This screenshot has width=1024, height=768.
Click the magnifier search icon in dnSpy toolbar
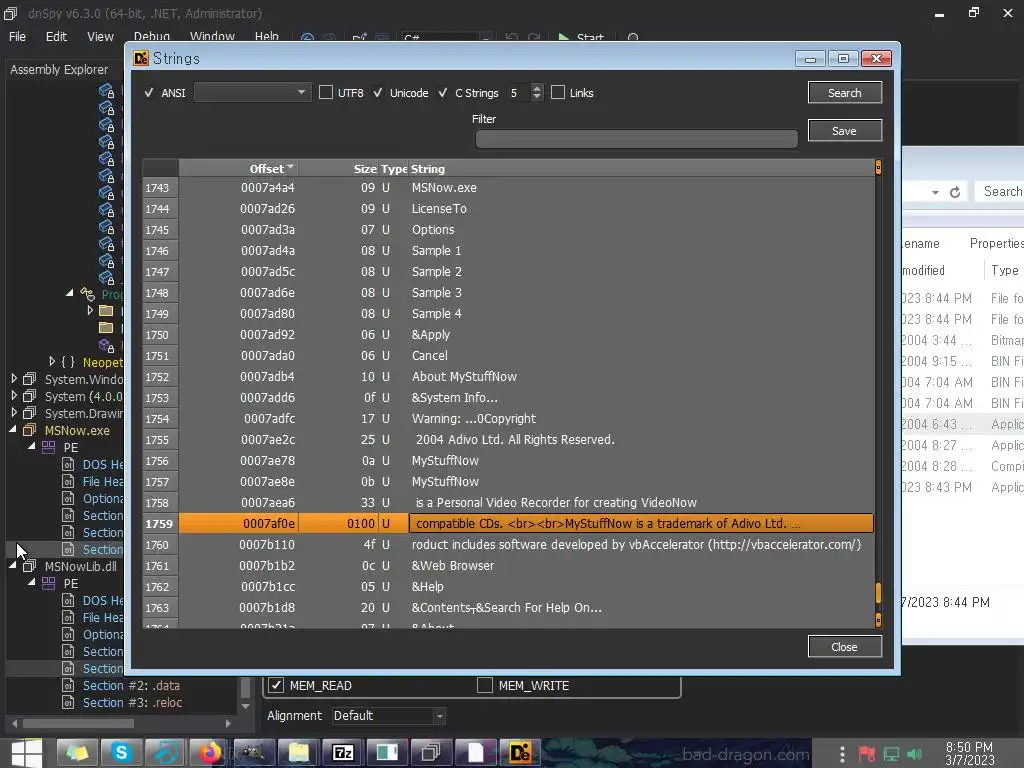[633, 38]
